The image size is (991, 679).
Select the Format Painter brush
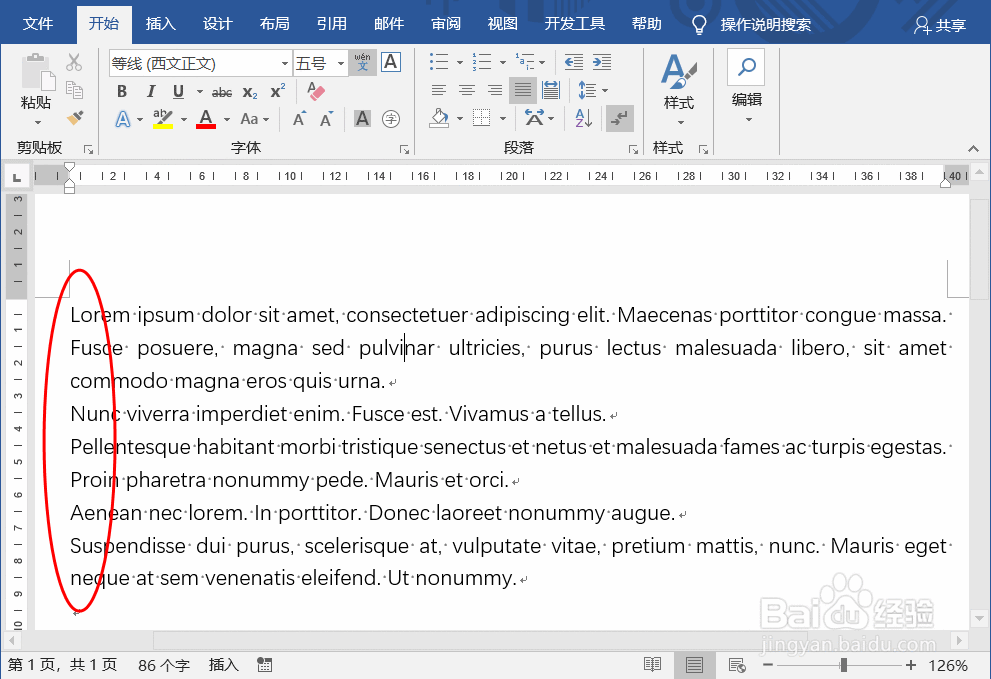tap(75, 118)
